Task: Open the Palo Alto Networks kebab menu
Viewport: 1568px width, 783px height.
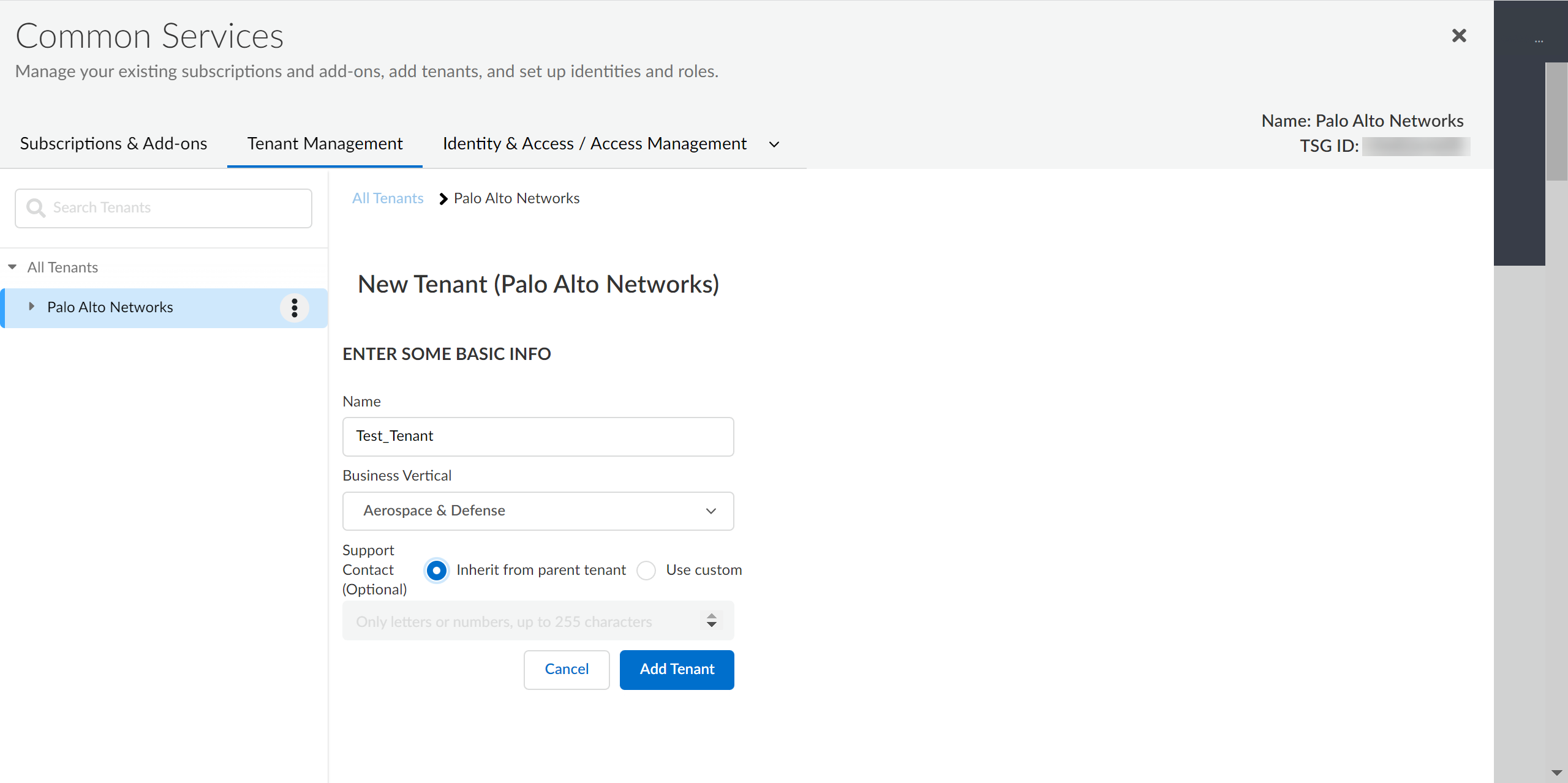Action: pos(295,308)
